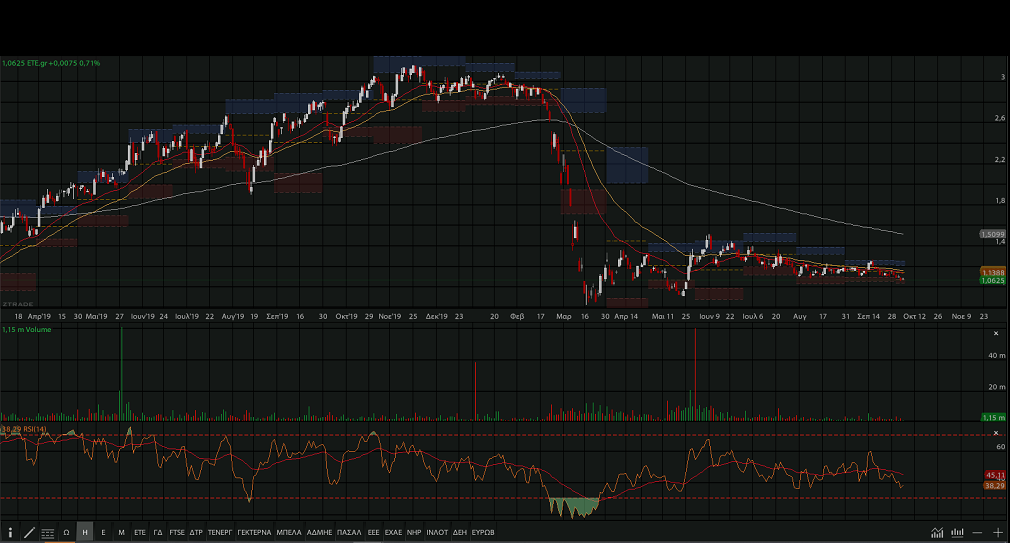Screen dimensions: 1010x543
Task: Open the indicators chart icon
Action: 937,532
